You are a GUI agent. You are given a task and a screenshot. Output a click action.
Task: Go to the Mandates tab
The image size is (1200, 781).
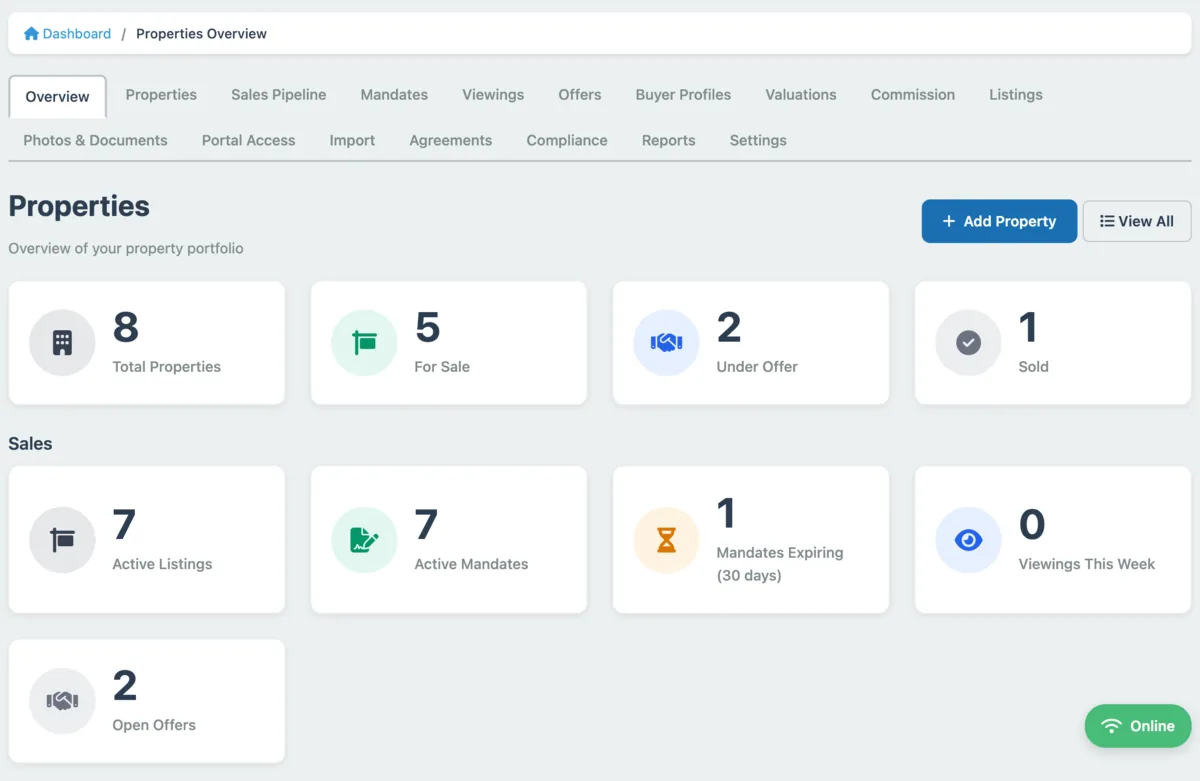[394, 95]
